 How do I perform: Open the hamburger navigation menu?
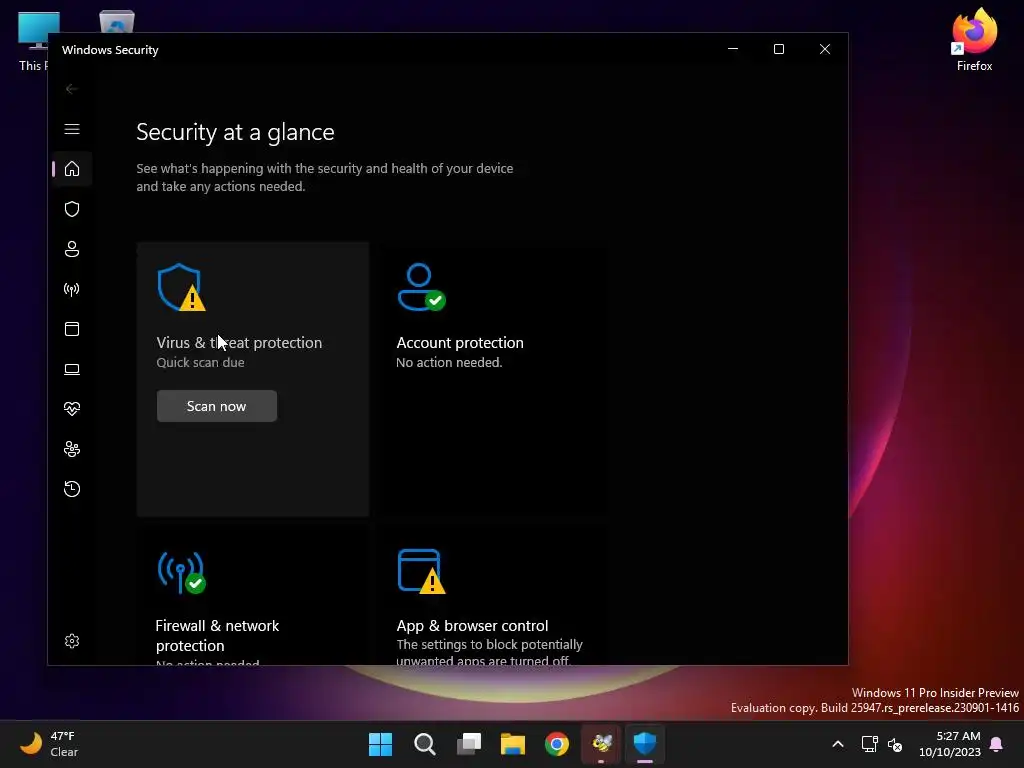coord(72,129)
